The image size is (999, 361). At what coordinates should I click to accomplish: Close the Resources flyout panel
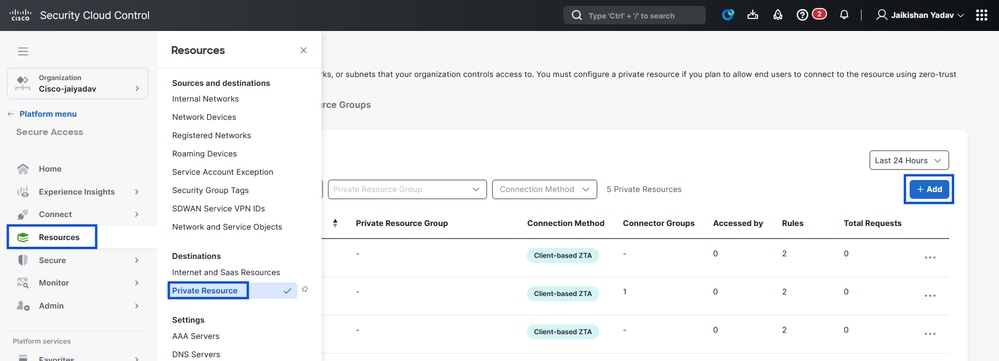pos(303,50)
